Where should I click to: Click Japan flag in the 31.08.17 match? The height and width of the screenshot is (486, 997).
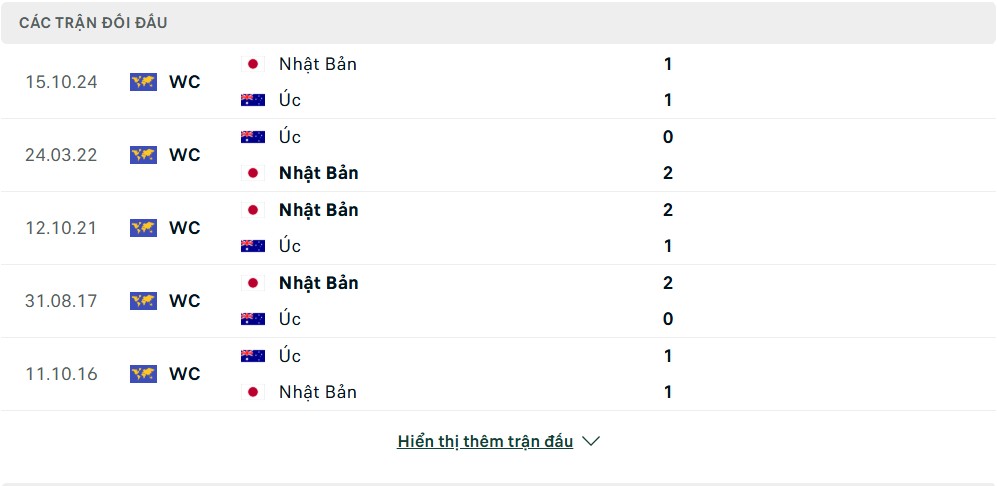coord(253,283)
